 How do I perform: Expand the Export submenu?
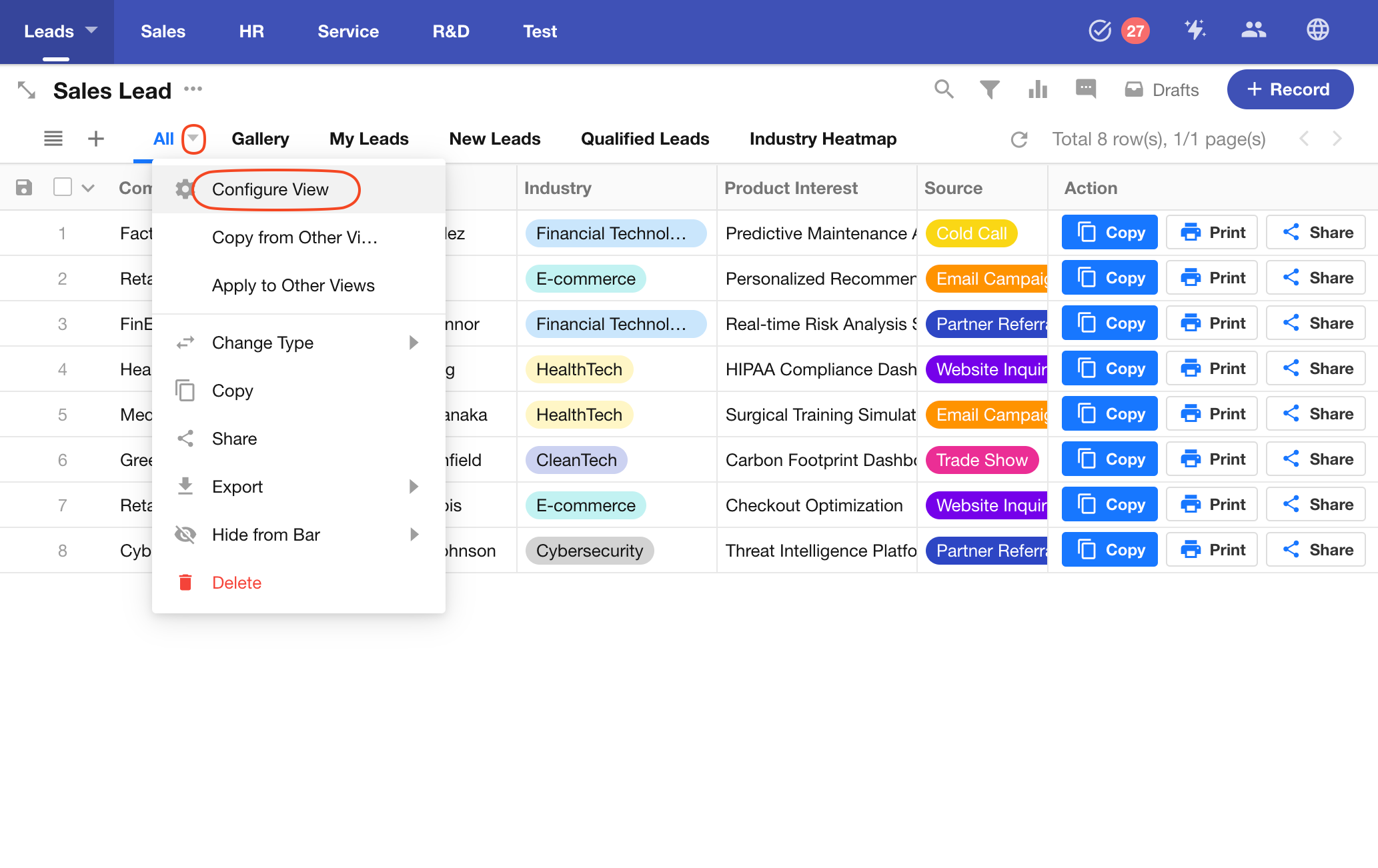point(413,487)
